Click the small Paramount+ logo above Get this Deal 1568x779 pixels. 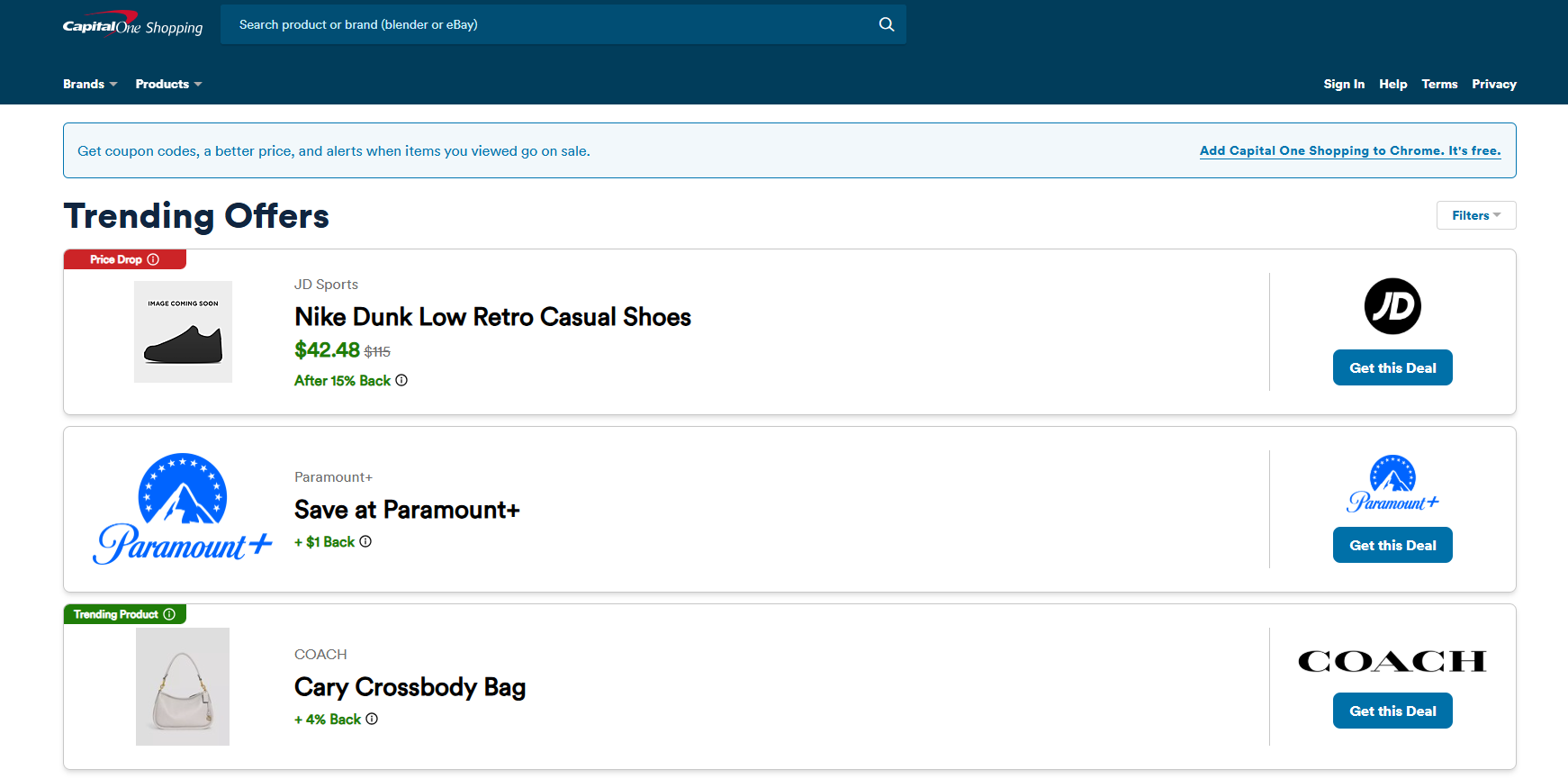point(1392,484)
